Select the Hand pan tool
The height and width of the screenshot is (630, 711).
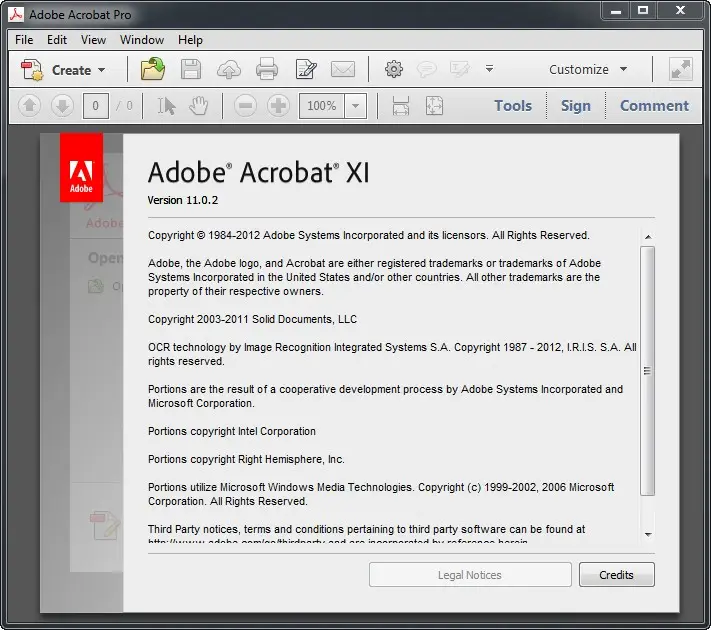coord(199,106)
